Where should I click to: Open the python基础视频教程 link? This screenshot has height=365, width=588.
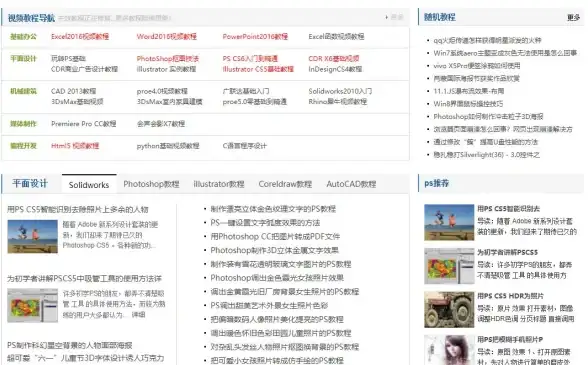(x=168, y=146)
